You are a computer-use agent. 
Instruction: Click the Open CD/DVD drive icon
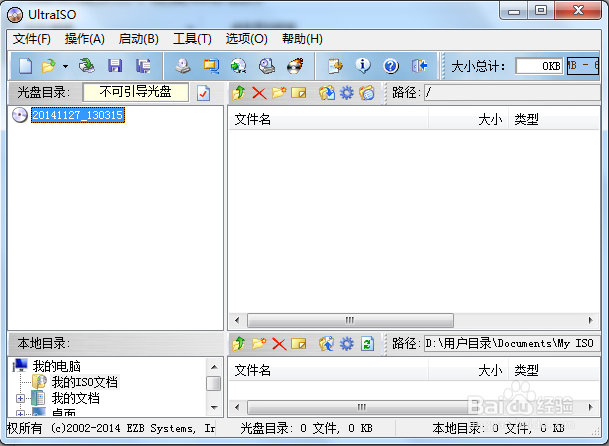click(x=87, y=66)
